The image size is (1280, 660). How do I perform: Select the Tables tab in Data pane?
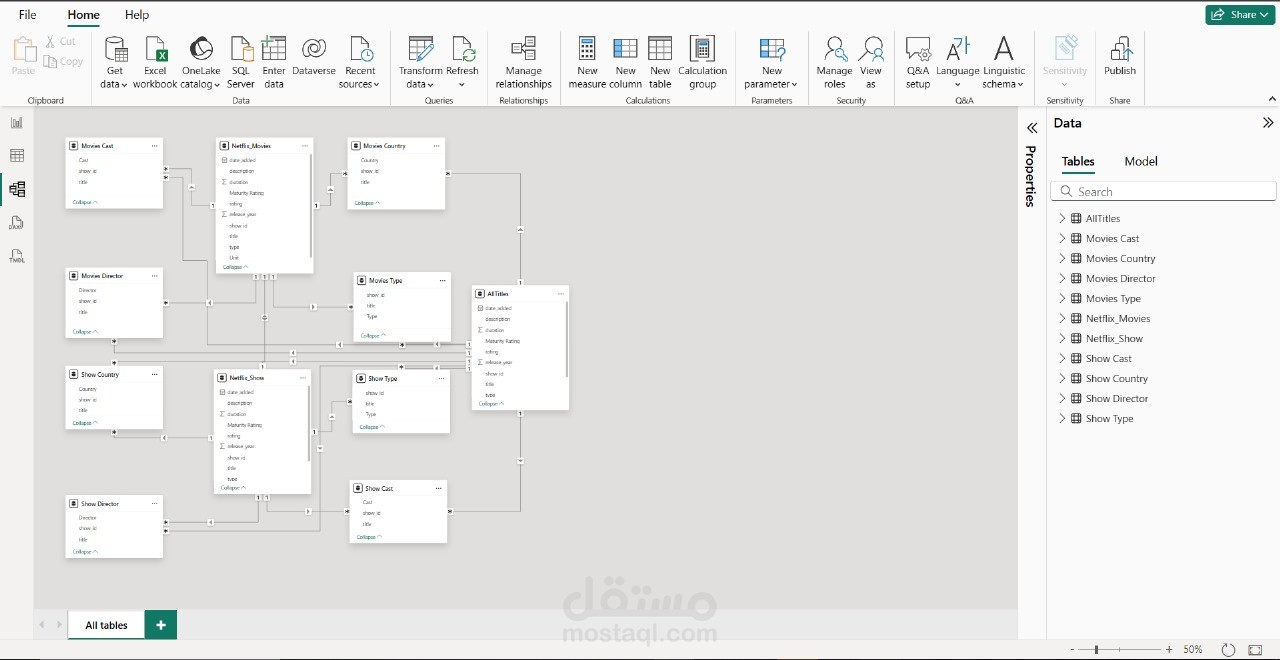coord(1078,161)
